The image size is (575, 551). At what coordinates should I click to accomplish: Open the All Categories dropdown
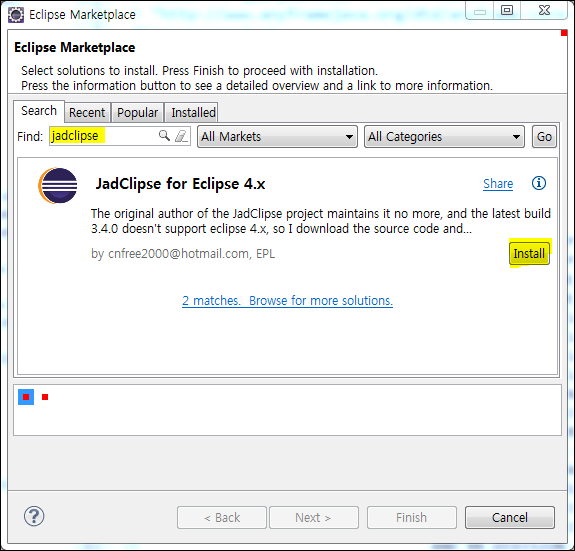coord(444,137)
